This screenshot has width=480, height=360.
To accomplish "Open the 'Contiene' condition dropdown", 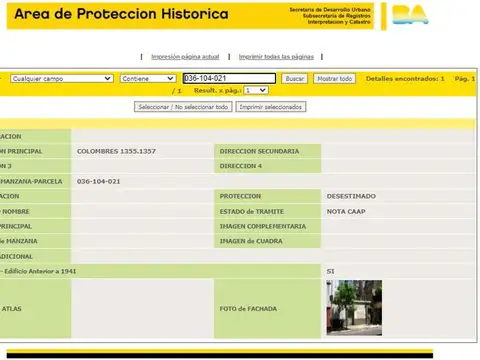I will [x=148, y=79].
